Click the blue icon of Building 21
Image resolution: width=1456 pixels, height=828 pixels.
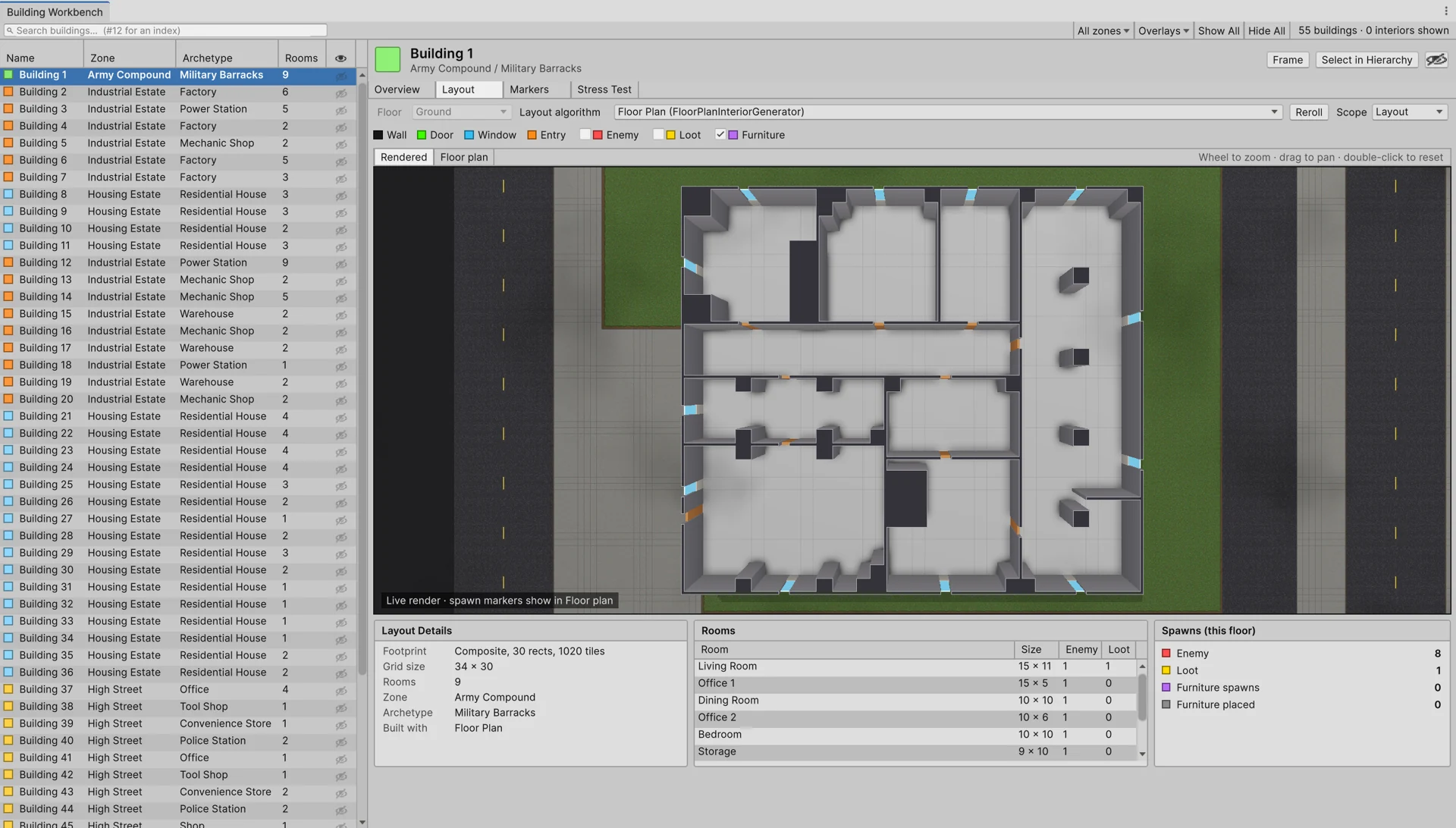(x=8, y=416)
